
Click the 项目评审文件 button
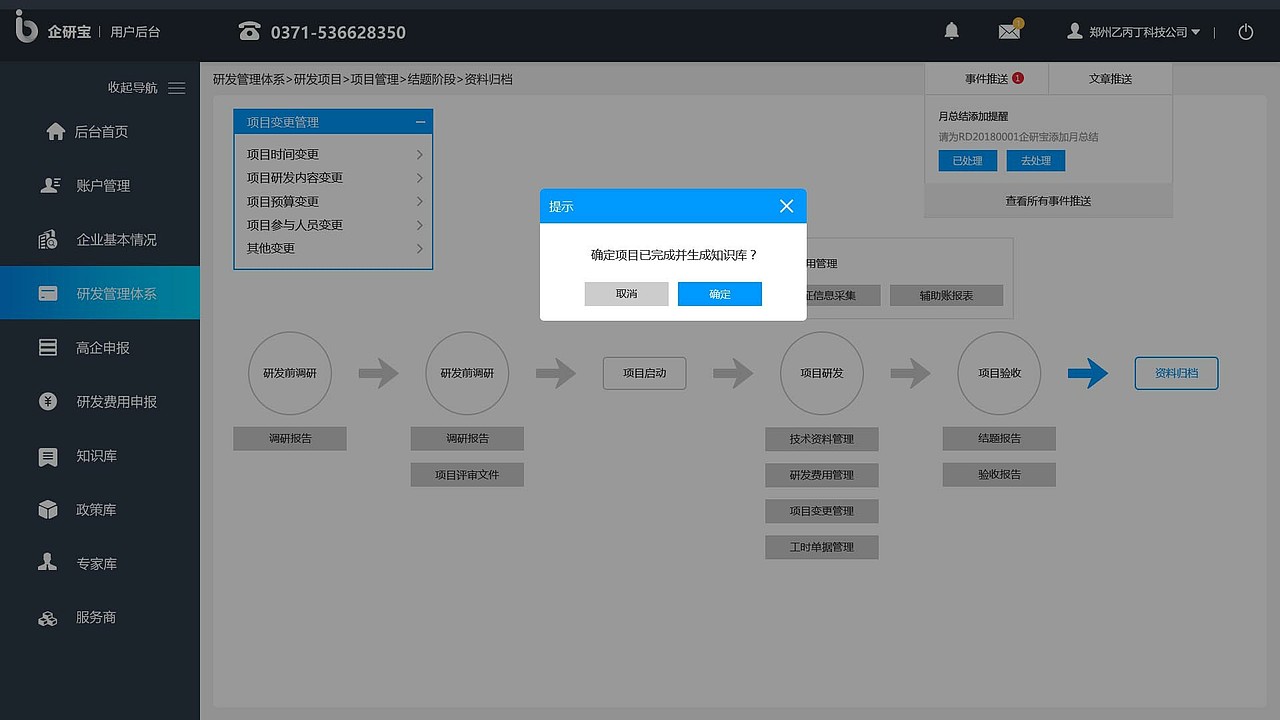[467, 474]
